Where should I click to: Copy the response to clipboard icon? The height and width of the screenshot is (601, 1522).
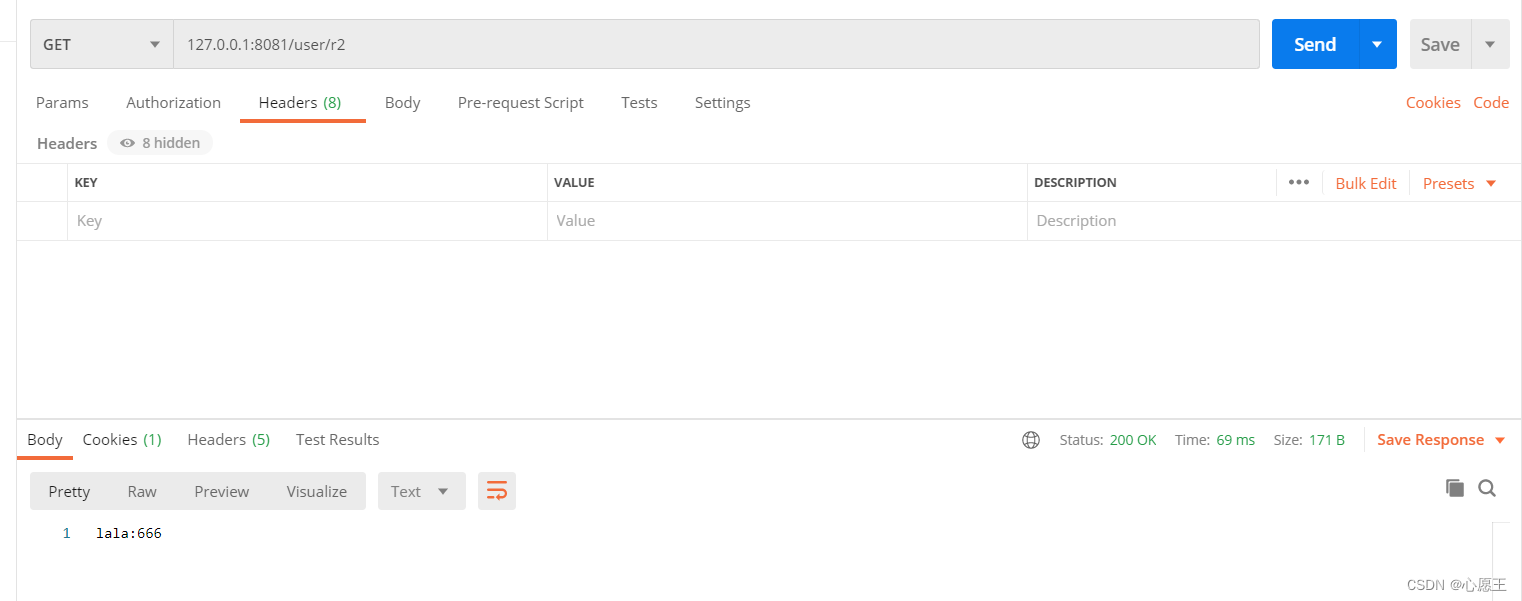click(x=1455, y=488)
